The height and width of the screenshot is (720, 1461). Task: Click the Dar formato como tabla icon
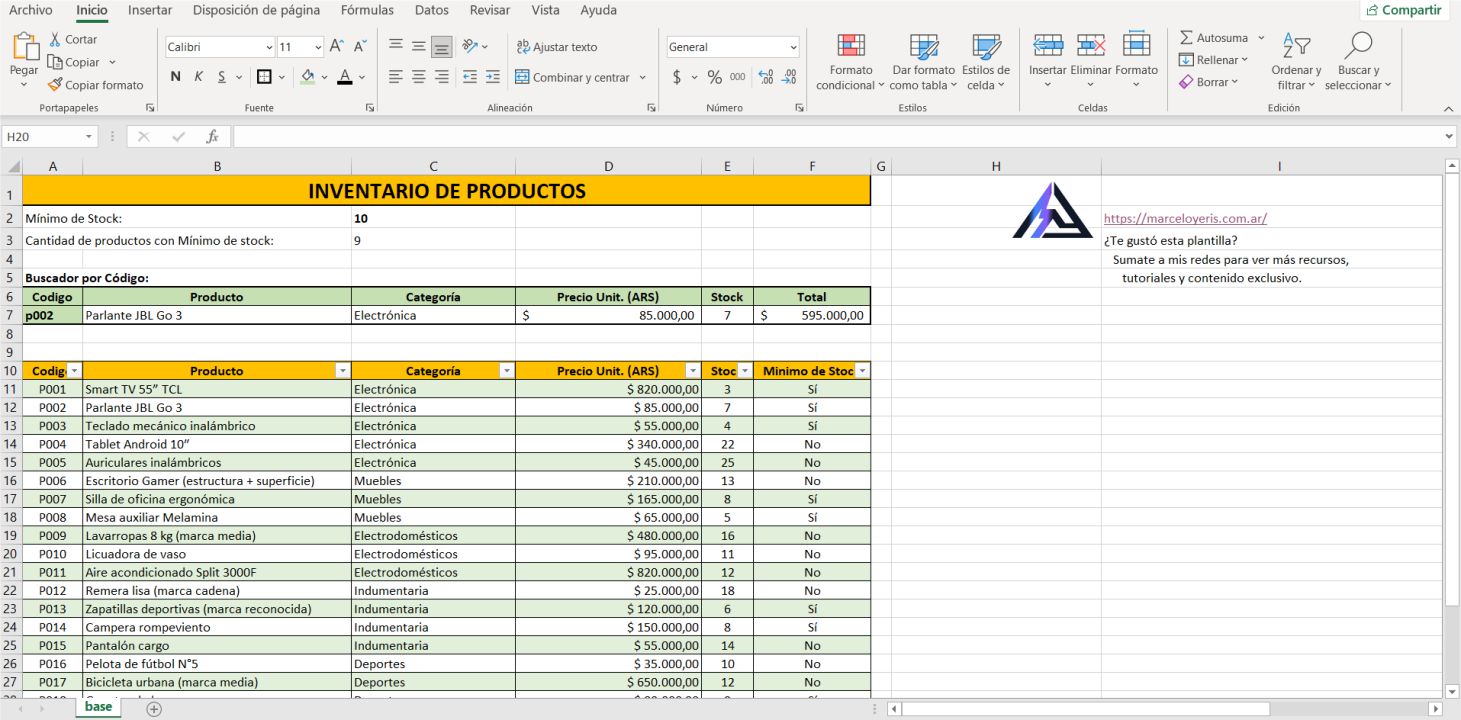click(x=921, y=60)
